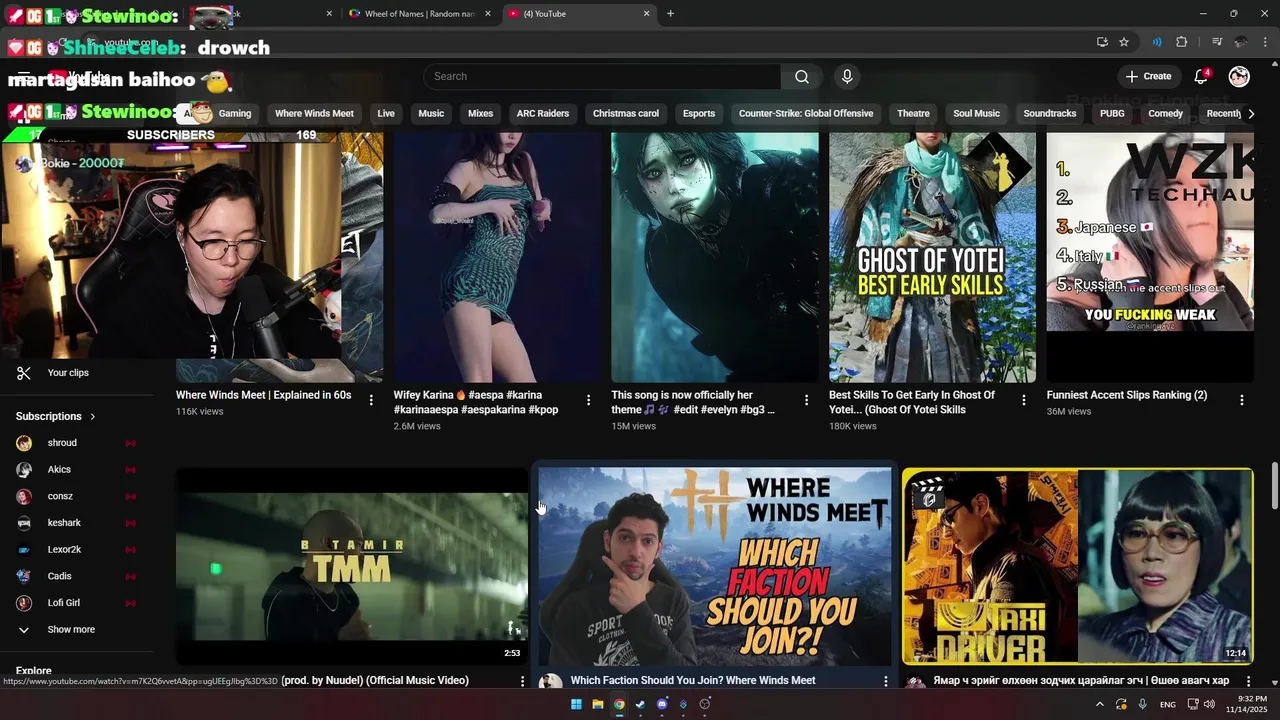Select the ARC Raiders chip
1280x720 pixels.
(542, 114)
